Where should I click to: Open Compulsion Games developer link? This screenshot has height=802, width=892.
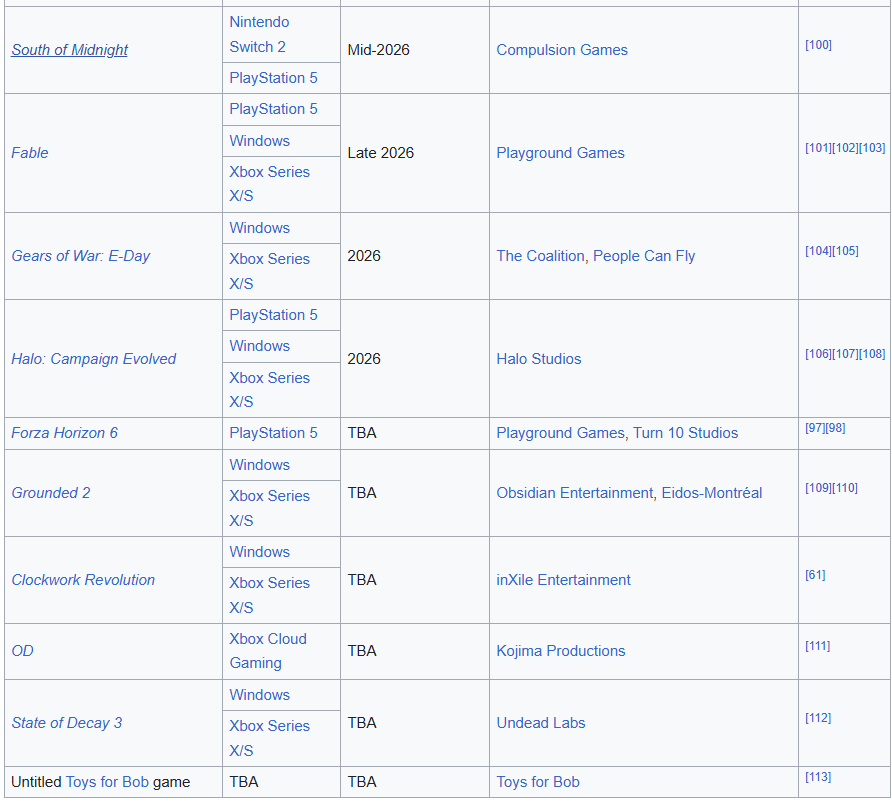pos(561,50)
